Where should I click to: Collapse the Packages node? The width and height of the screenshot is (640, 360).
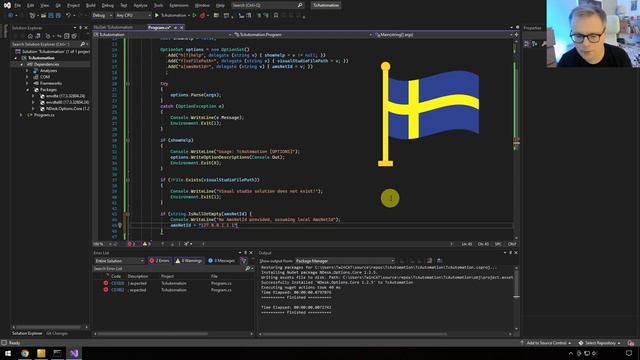28,89
